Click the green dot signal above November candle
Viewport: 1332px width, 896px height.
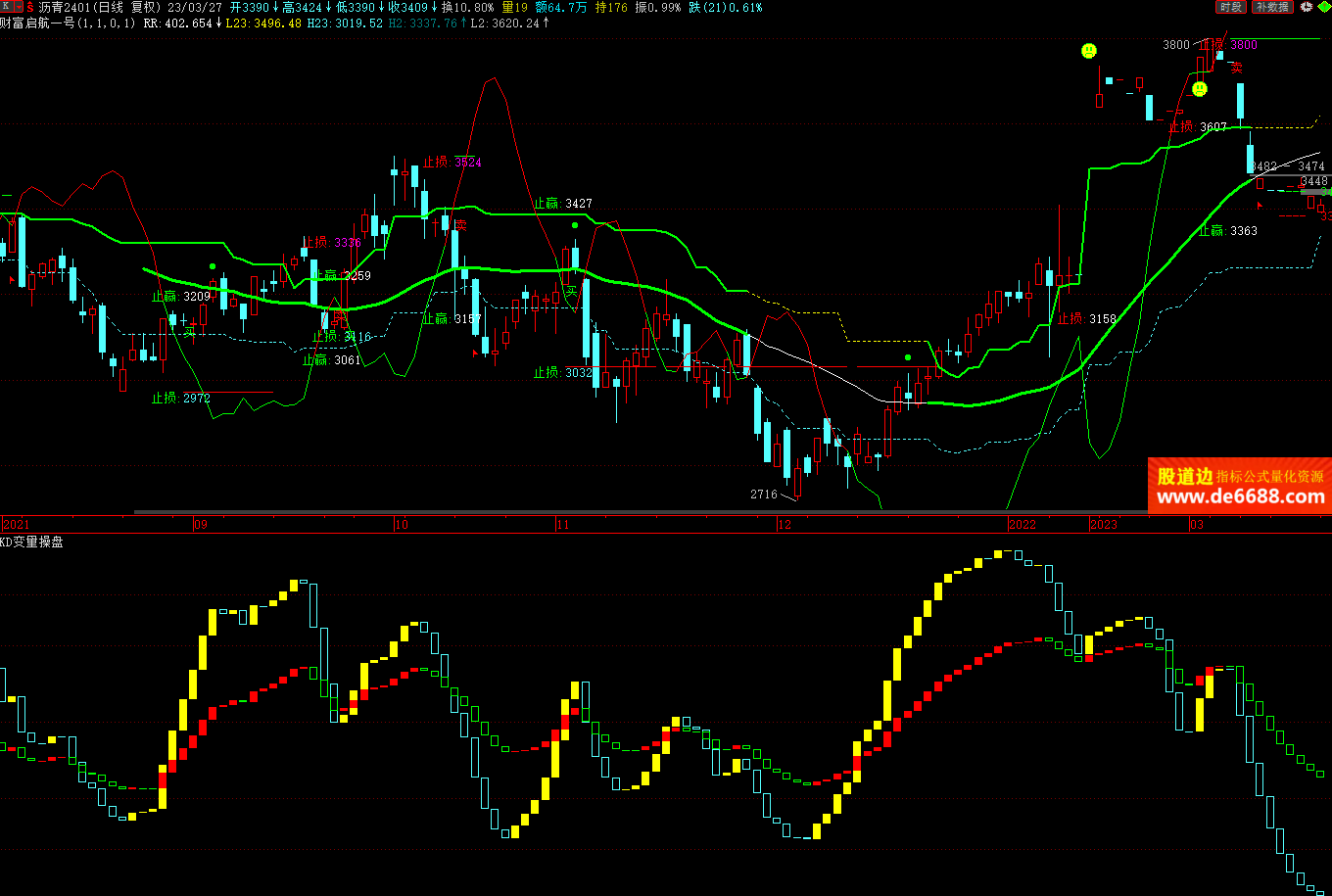(575, 225)
